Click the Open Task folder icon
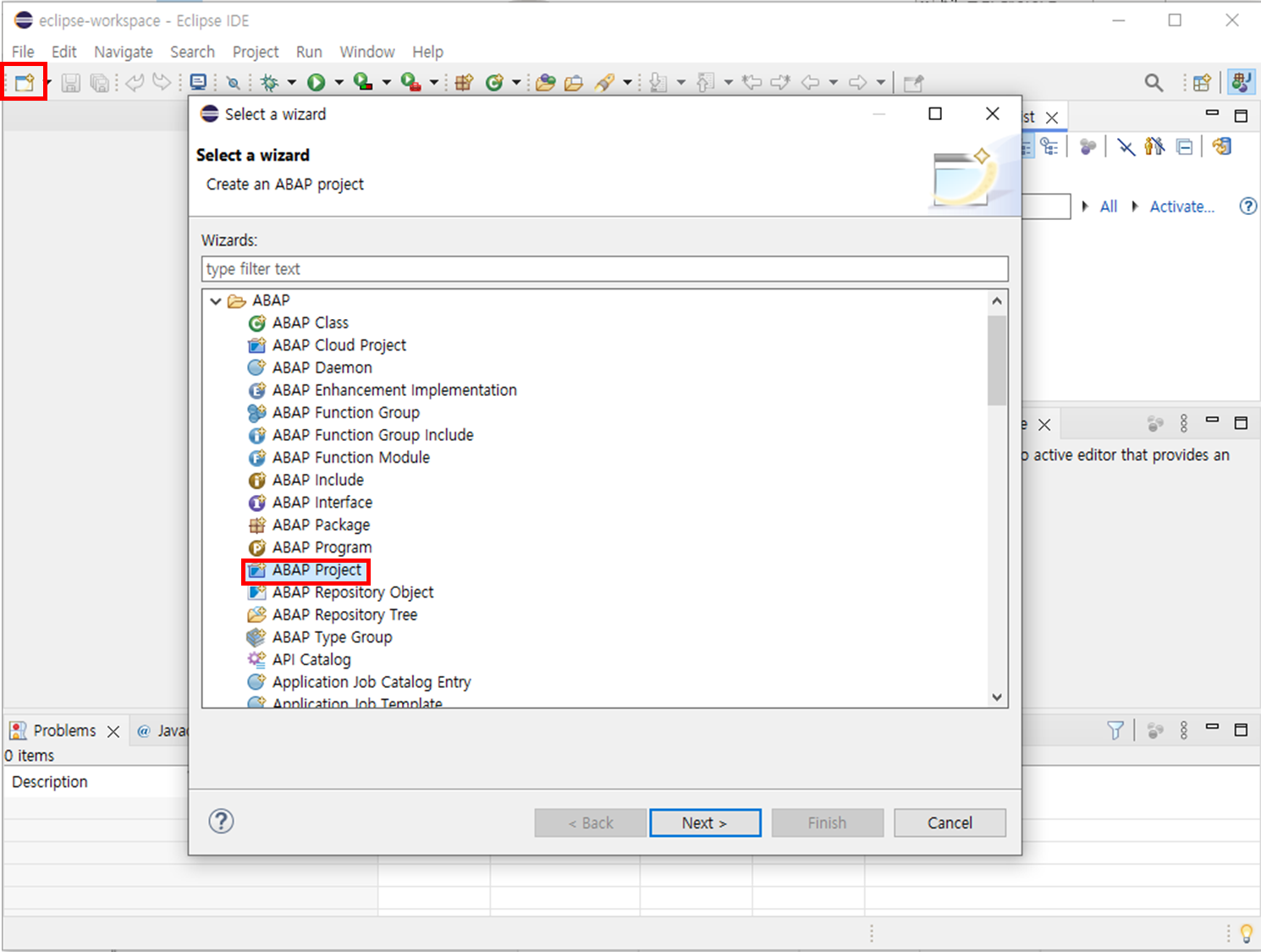This screenshot has width=1261, height=952. coord(574,82)
